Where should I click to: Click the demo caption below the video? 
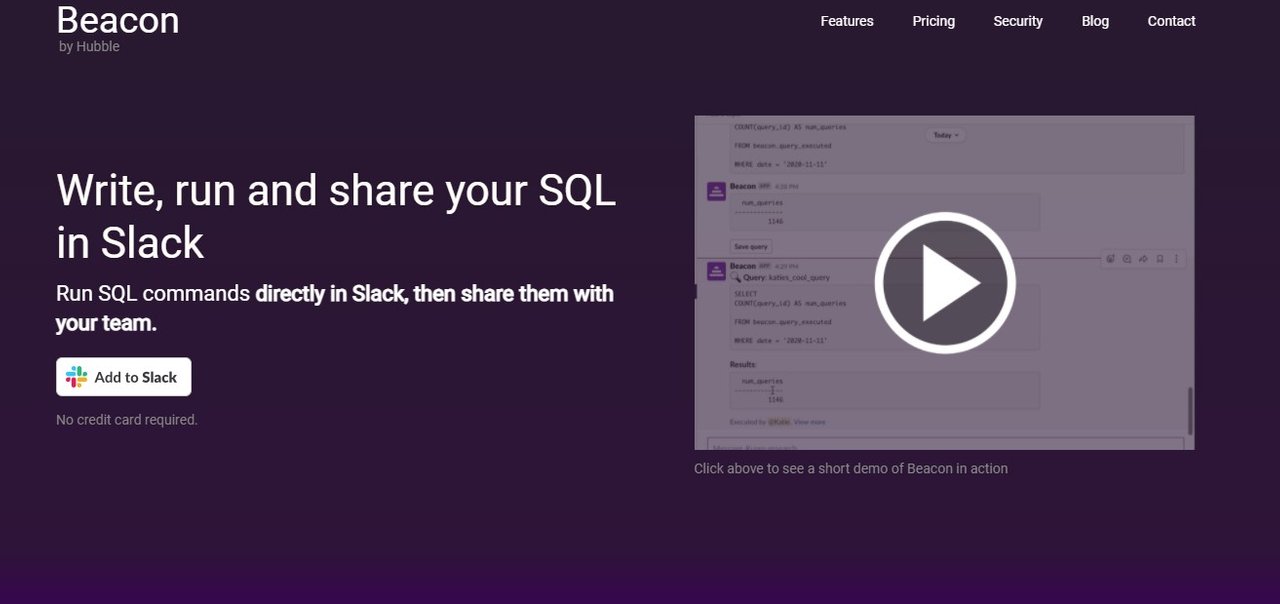851,468
